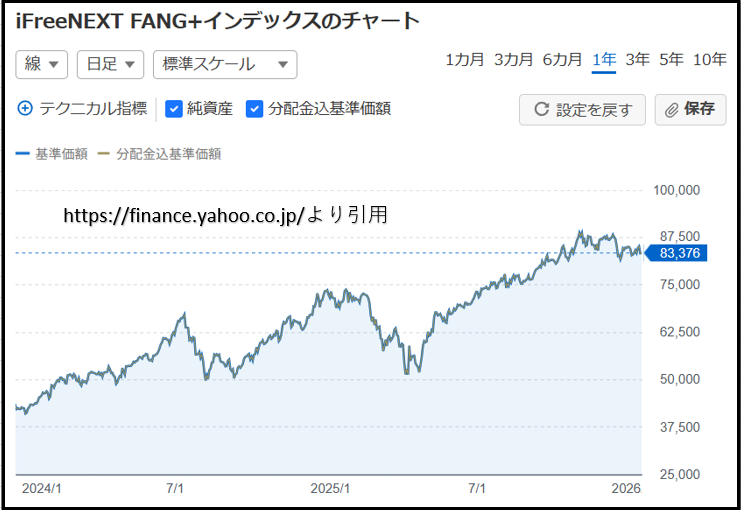Image resolution: width=741 pixels, height=510 pixels.
Task: Open the 日足 interval dropdown
Action: click(110, 64)
